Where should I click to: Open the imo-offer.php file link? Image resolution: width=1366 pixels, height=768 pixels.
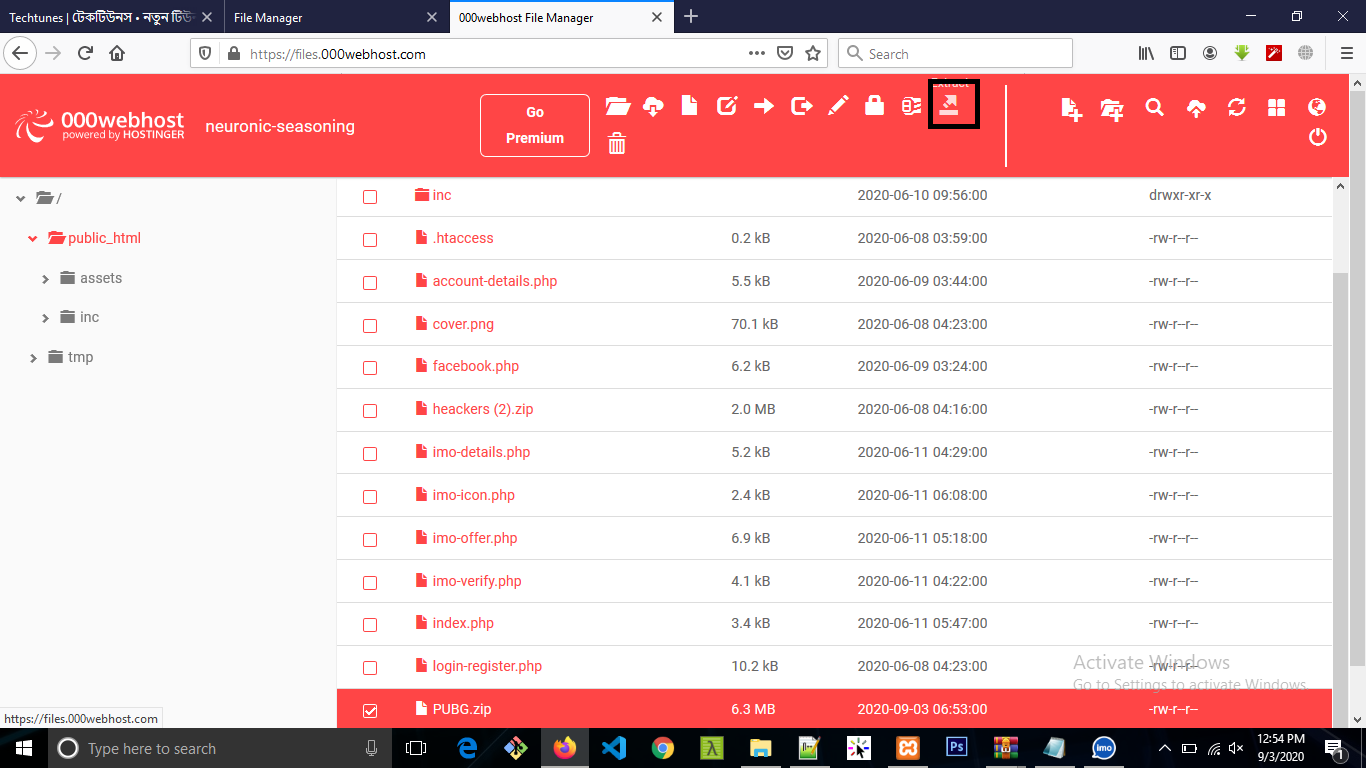pos(475,538)
